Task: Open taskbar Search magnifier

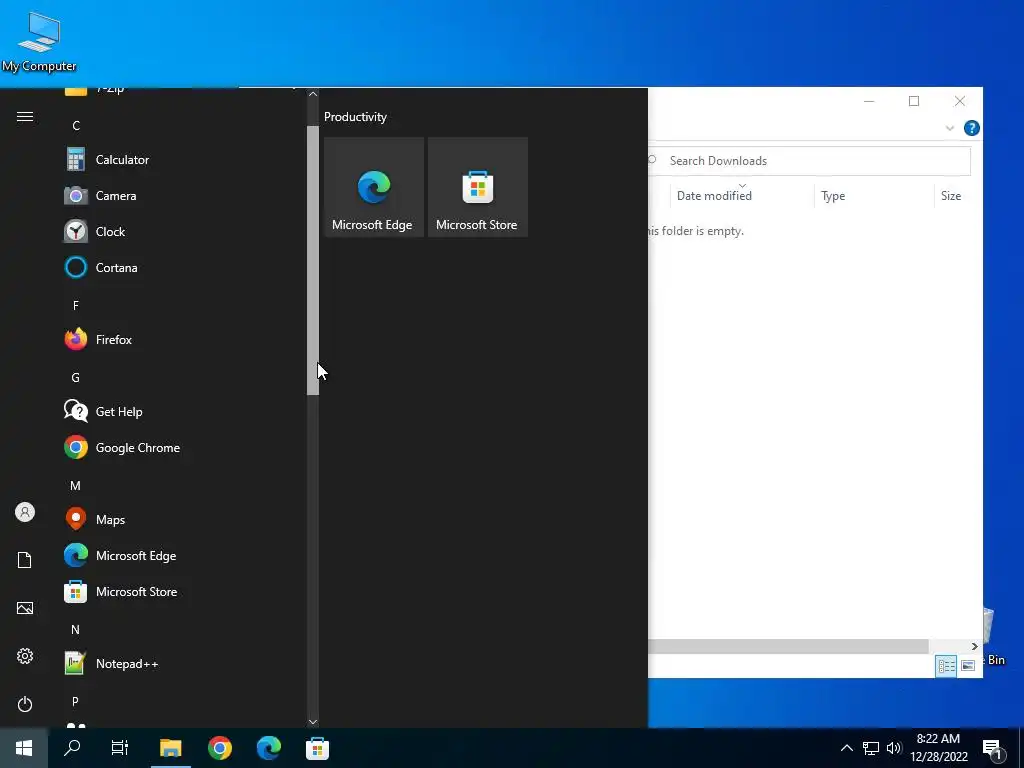Action: coord(72,748)
